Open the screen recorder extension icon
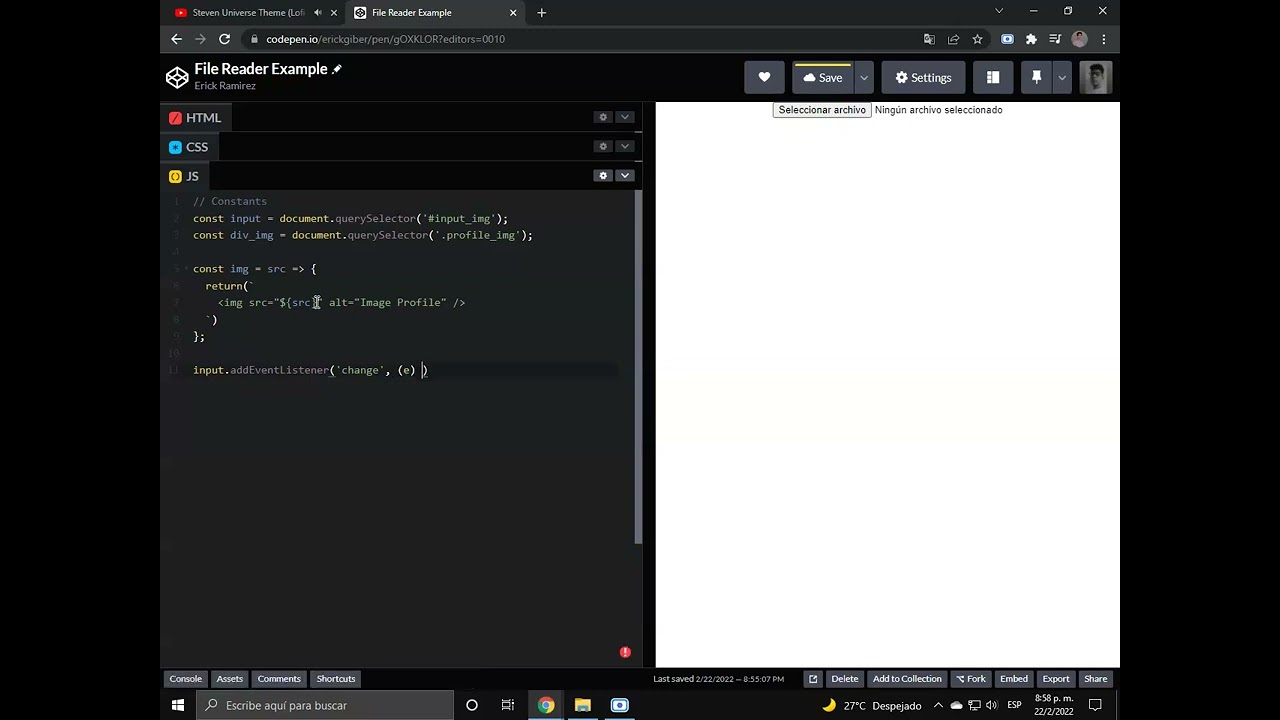The image size is (1280, 720). (x=1007, y=39)
